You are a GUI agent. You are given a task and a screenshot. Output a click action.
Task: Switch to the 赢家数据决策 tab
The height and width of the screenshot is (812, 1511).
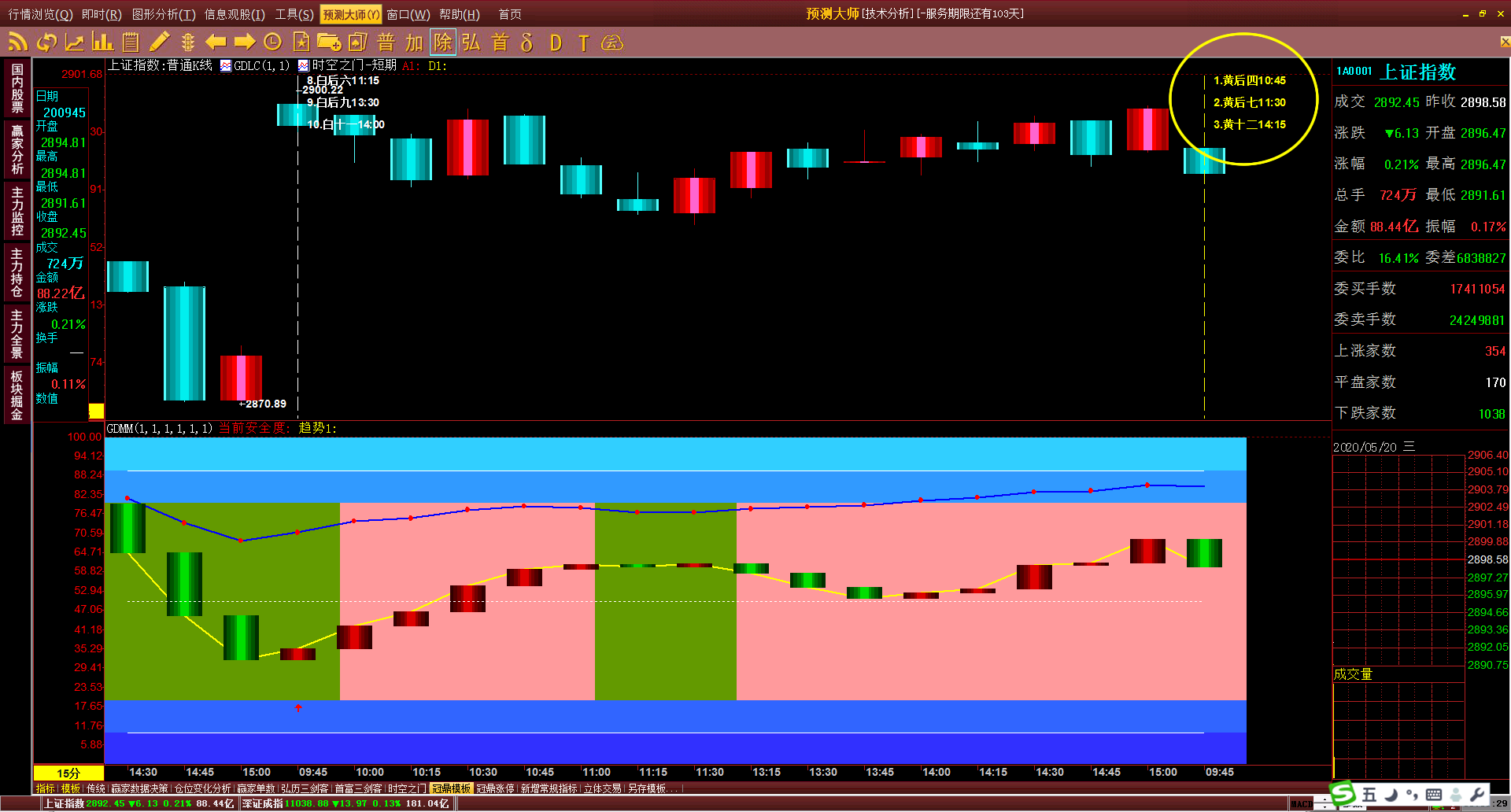(x=139, y=788)
